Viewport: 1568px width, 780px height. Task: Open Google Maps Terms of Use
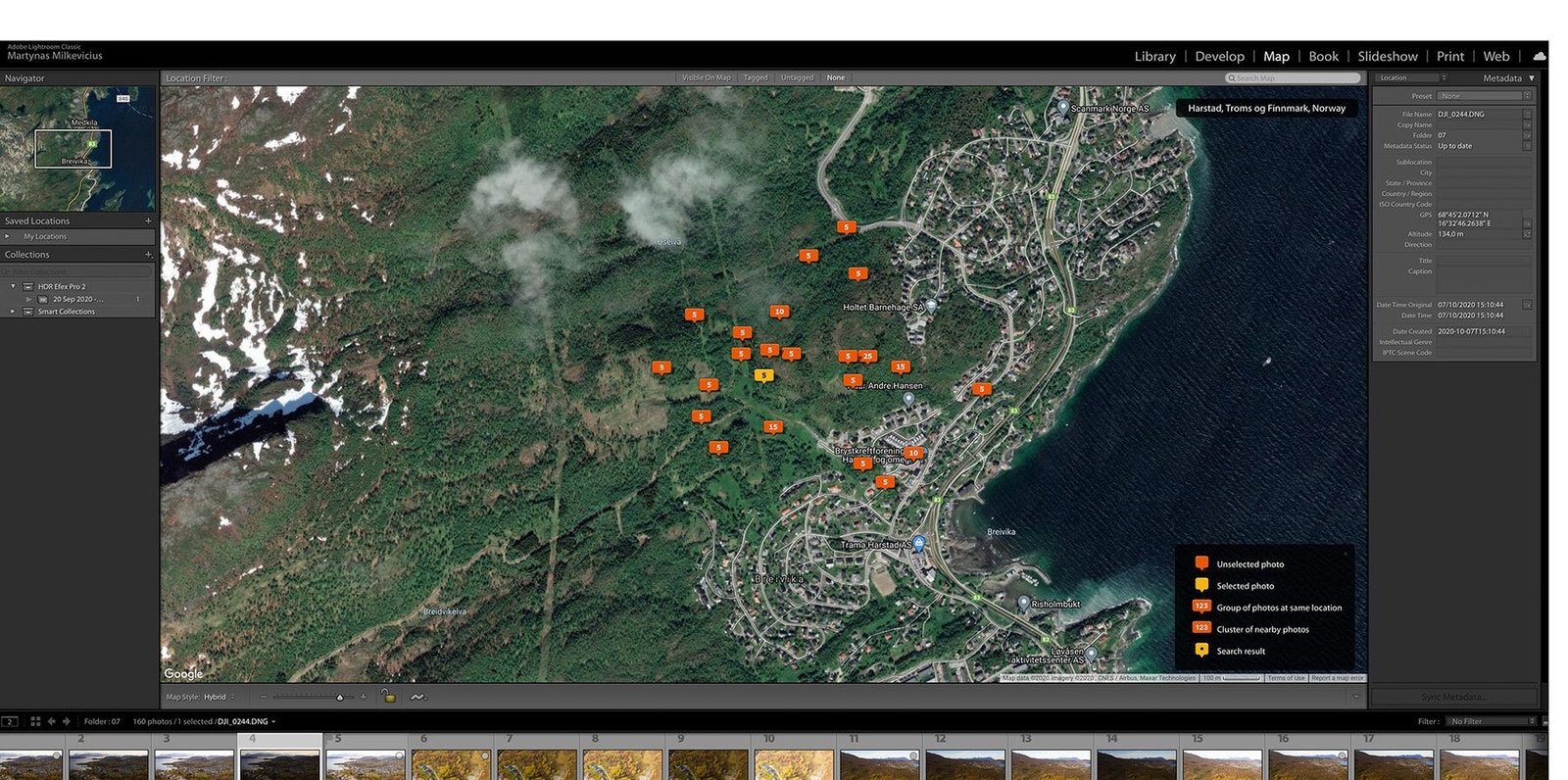[x=1286, y=678]
